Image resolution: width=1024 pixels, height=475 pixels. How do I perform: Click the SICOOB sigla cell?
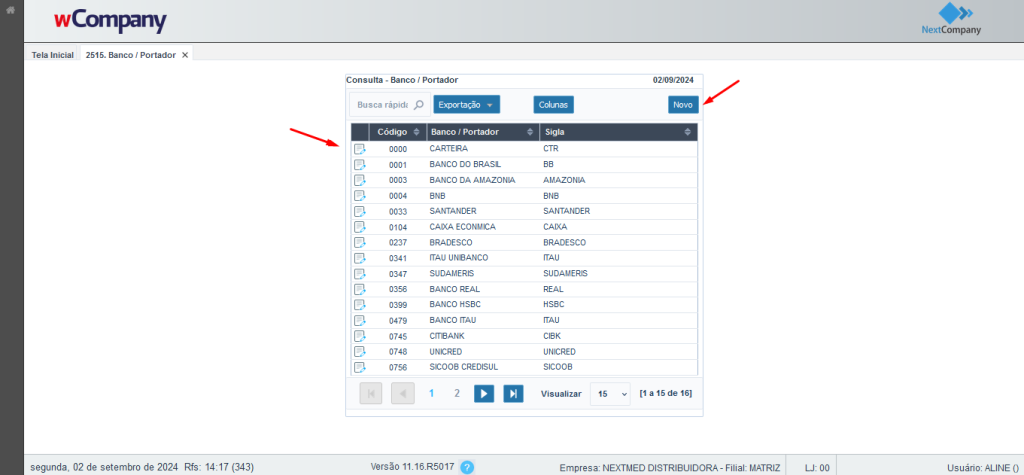pos(558,368)
